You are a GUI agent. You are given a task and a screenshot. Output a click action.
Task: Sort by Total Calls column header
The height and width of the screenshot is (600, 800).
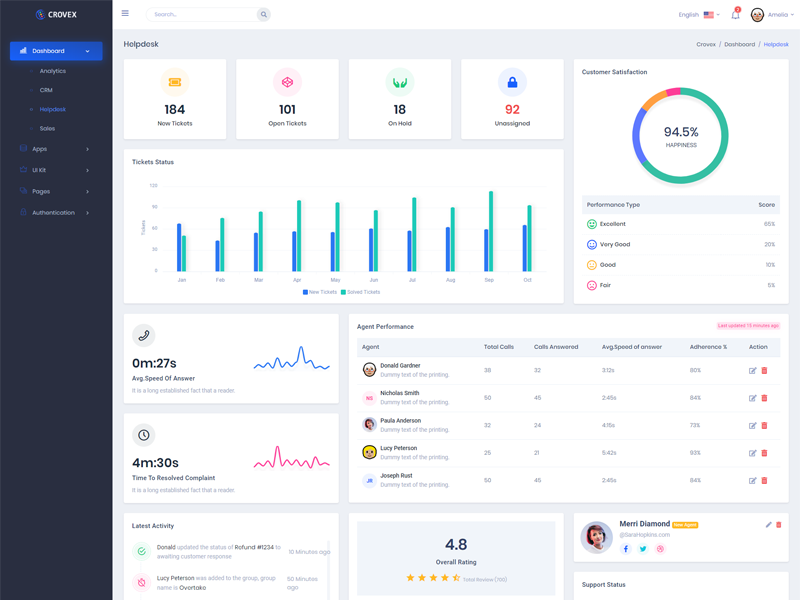(x=498, y=347)
